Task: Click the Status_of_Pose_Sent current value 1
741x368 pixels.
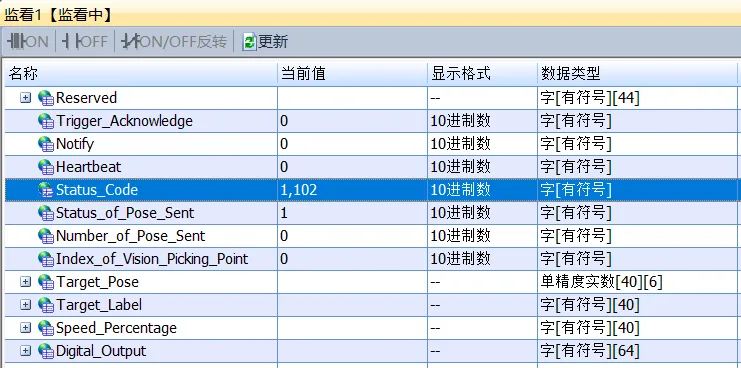Action: 284,213
